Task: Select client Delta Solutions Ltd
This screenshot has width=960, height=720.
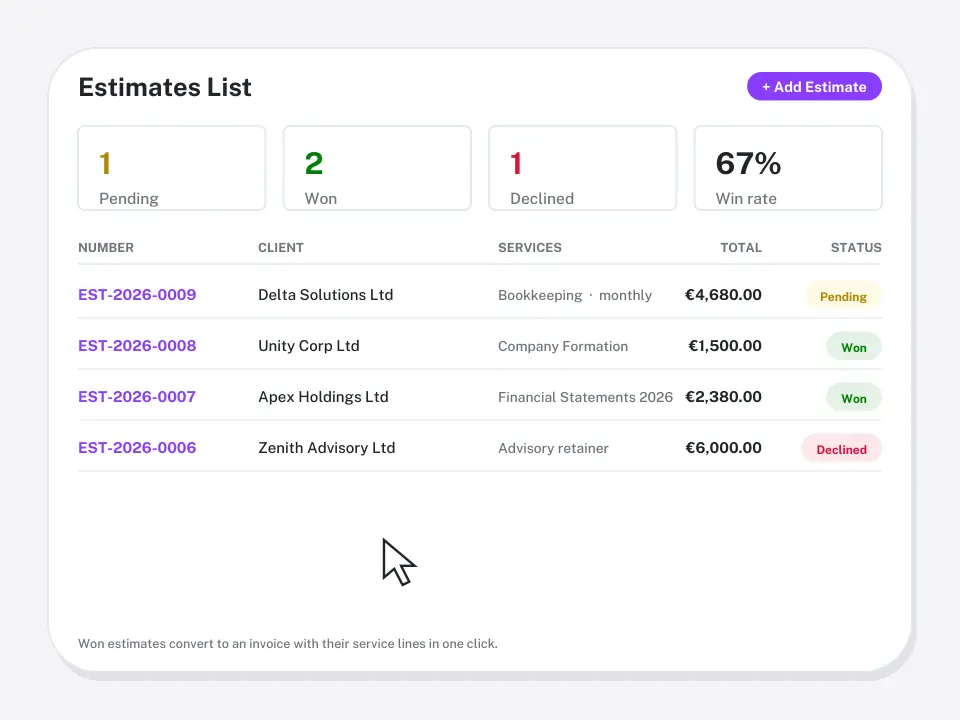Action: coord(326,294)
